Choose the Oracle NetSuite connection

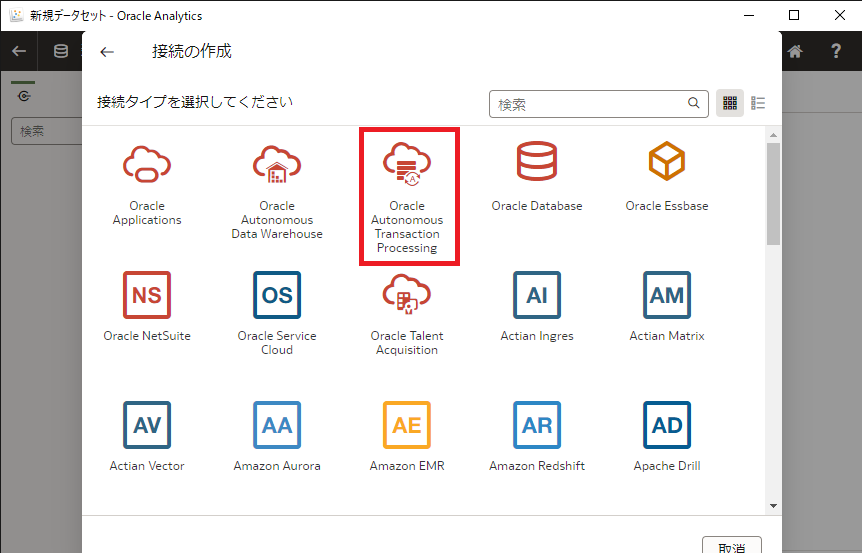(147, 295)
